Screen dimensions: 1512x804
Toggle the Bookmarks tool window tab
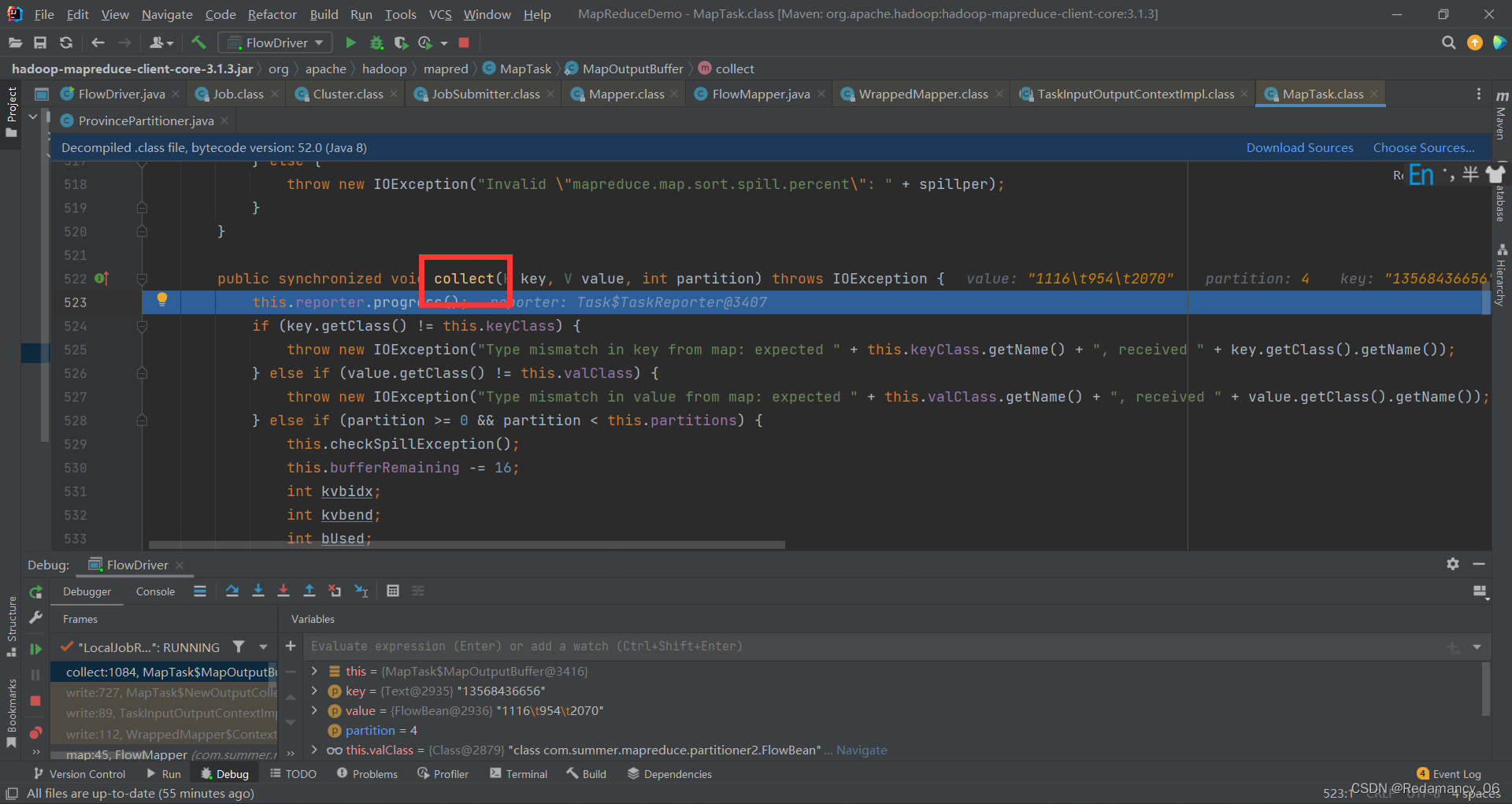tap(11, 713)
